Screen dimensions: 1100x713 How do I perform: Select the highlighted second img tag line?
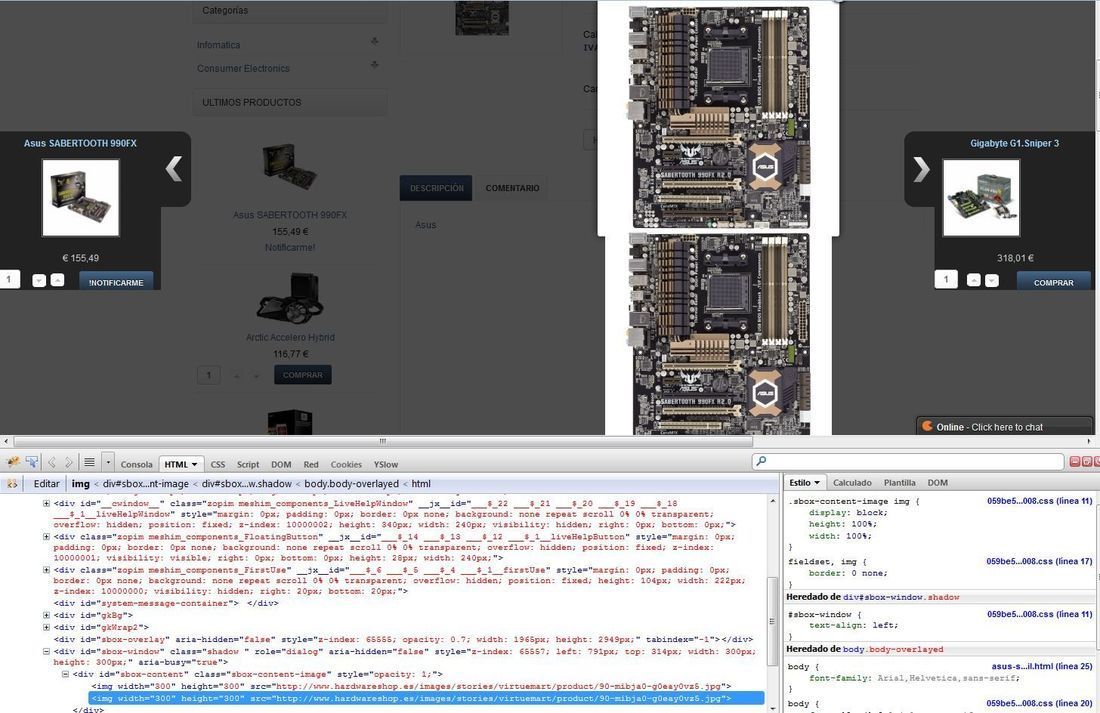click(x=427, y=698)
